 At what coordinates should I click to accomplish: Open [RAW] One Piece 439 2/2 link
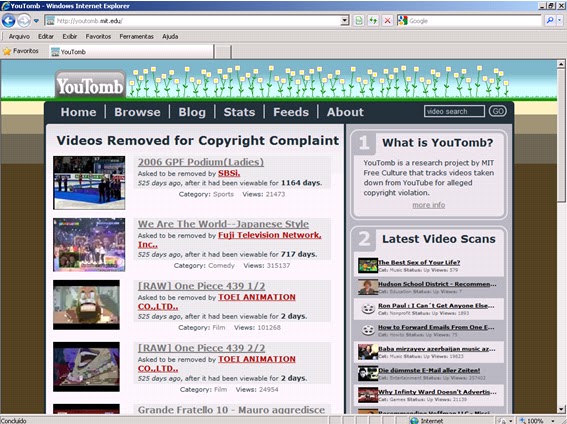point(201,348)
